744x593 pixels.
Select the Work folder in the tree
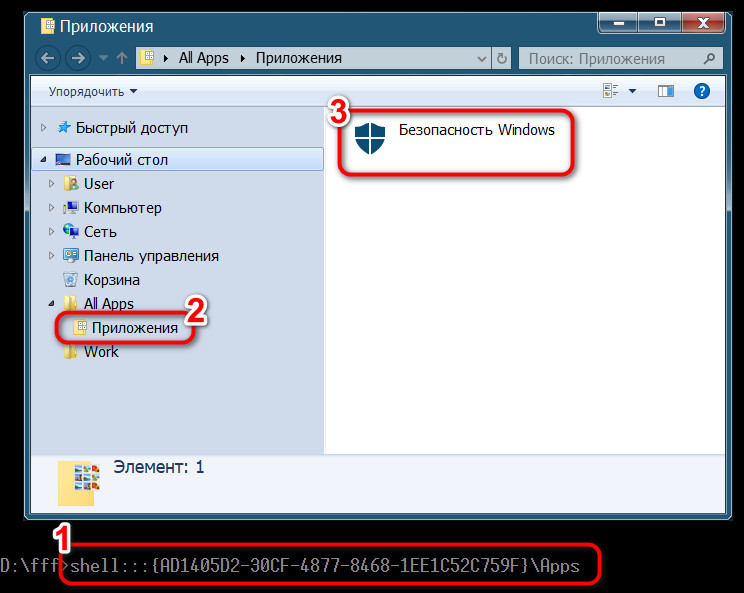[101, 352]
